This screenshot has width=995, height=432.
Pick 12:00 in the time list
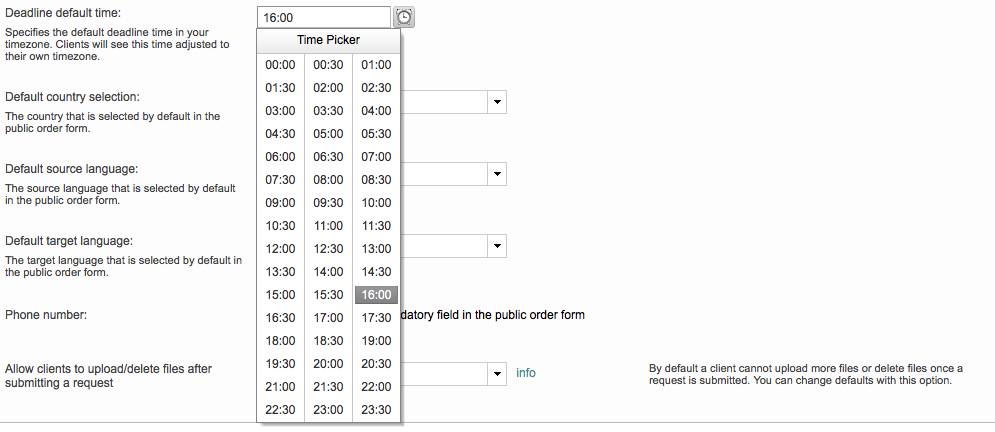click(x=281, y=249)
